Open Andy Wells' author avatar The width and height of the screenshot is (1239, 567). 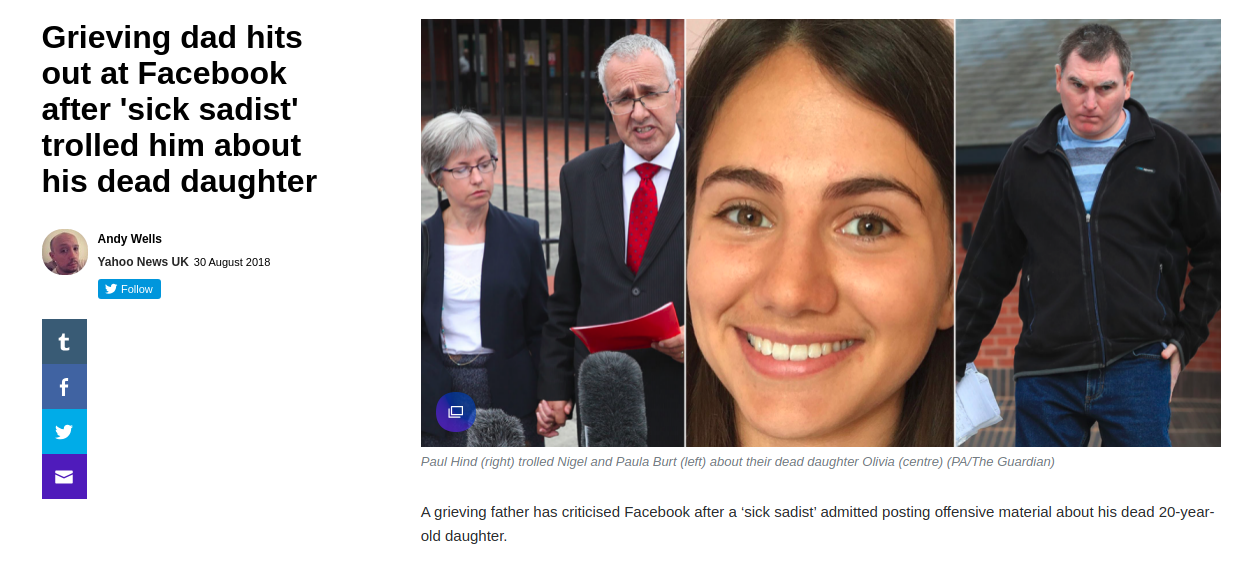(x=65, y=252)
